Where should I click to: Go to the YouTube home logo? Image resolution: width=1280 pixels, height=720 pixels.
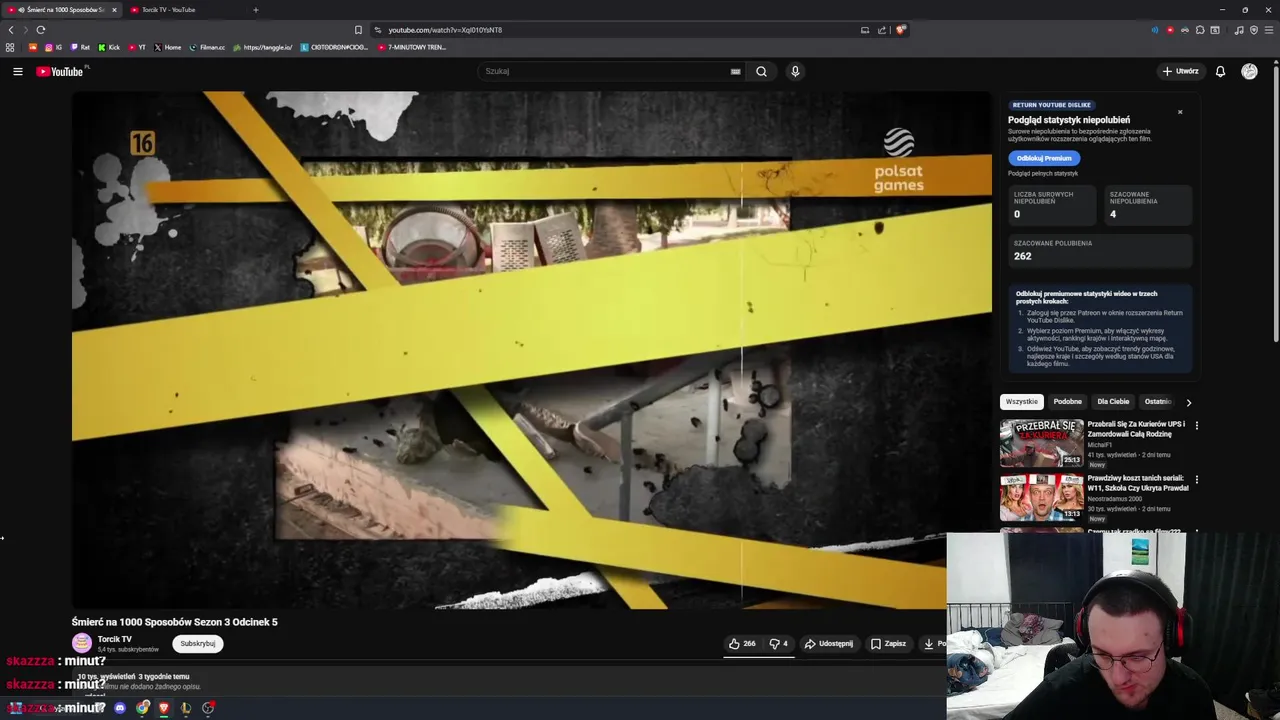(62, 71)
